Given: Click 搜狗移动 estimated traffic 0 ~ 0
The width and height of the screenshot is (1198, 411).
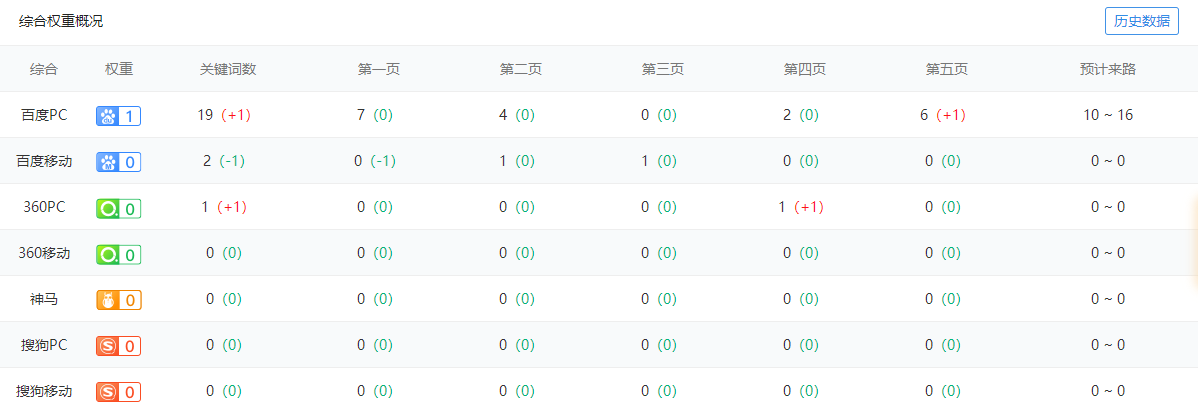Looking at the screenshot, I should click(1108, 391).
